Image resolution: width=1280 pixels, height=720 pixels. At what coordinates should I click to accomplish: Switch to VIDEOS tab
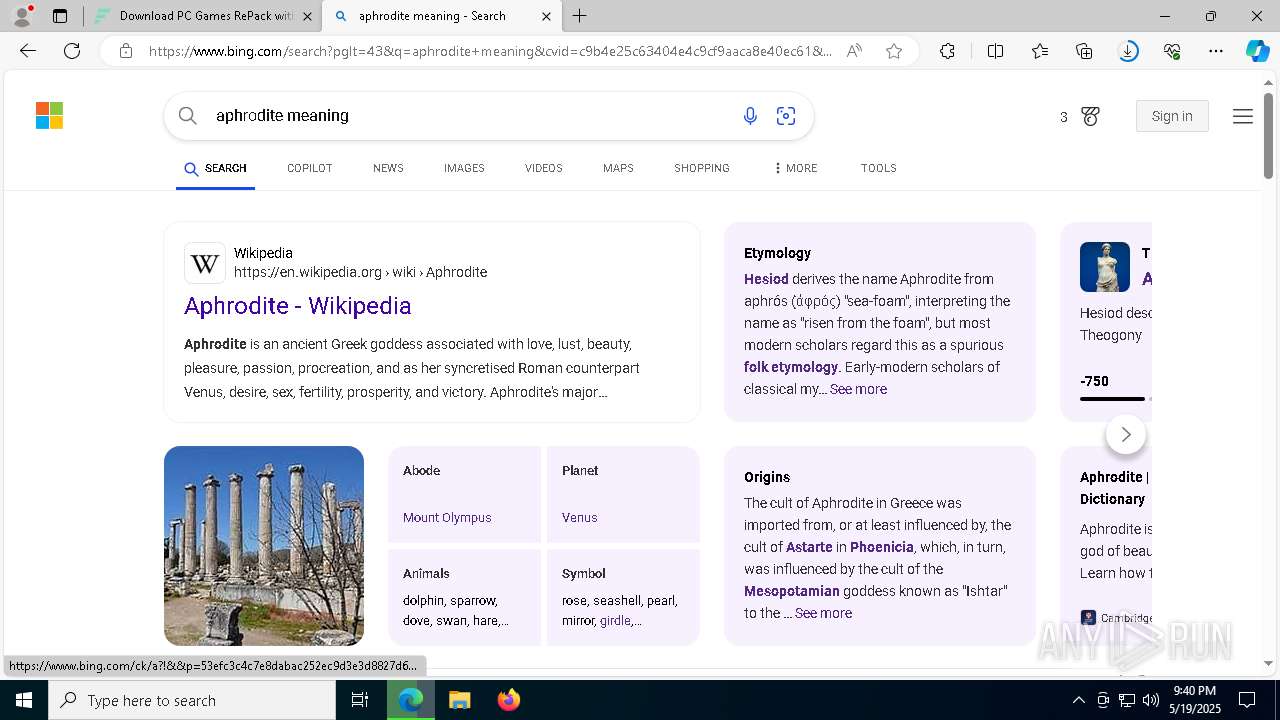[544, 168]
